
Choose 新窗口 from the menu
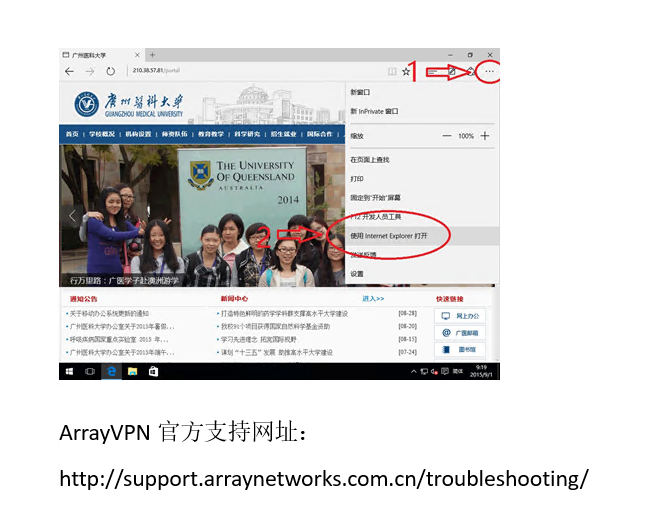360,93
